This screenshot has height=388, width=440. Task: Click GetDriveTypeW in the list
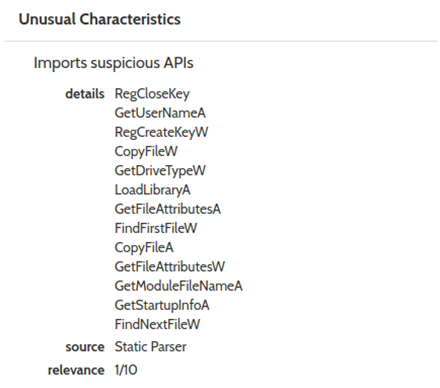click(160, 171)
